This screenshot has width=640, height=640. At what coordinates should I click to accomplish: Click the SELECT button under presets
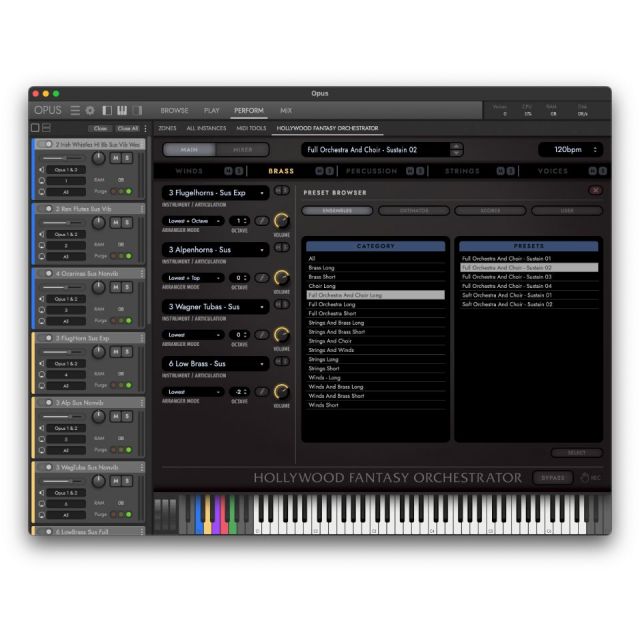(x=577, y=453)
